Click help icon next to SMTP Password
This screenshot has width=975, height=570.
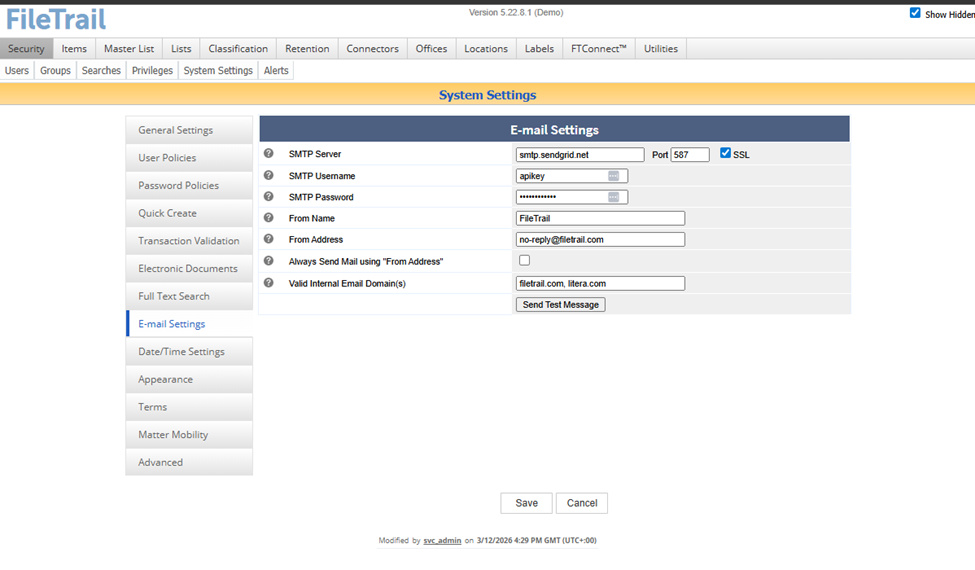269,196
